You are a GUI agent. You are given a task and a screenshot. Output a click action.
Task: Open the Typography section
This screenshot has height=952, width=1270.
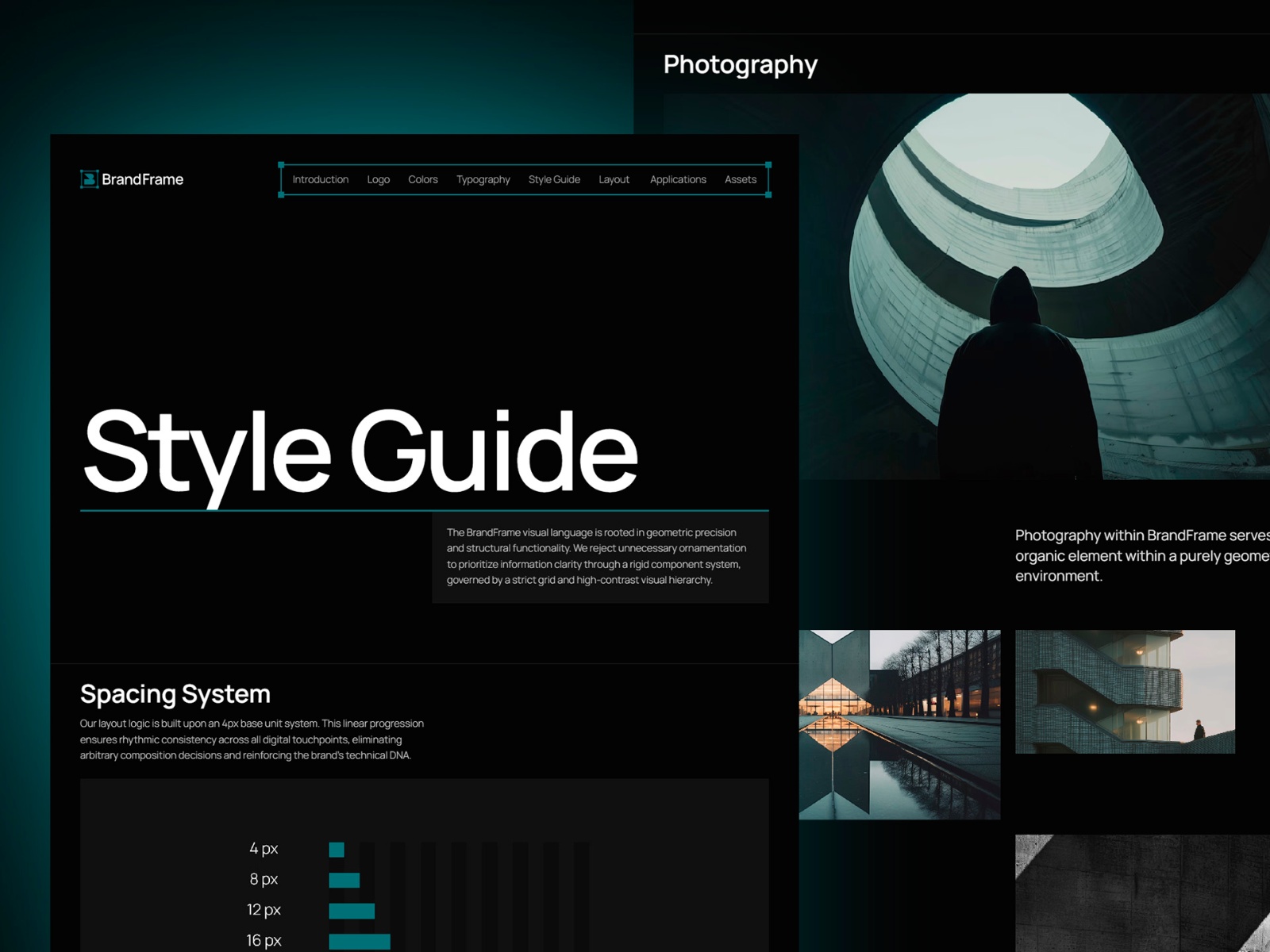pyautogui.click(x=482, y=179)
